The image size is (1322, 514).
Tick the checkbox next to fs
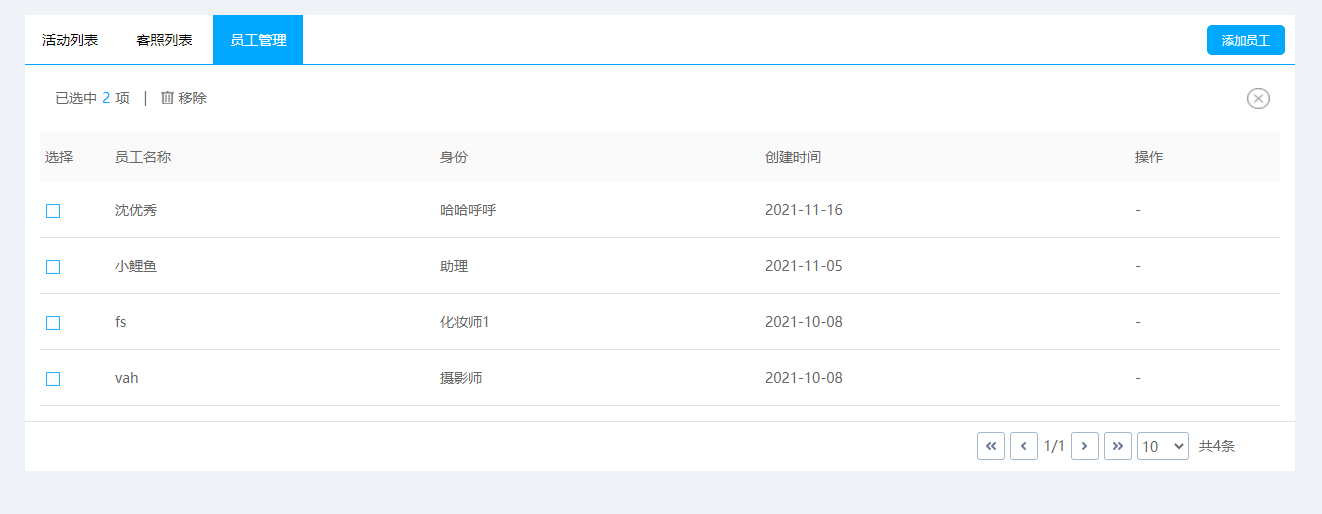pyautogui.click(x=53, y=323)
